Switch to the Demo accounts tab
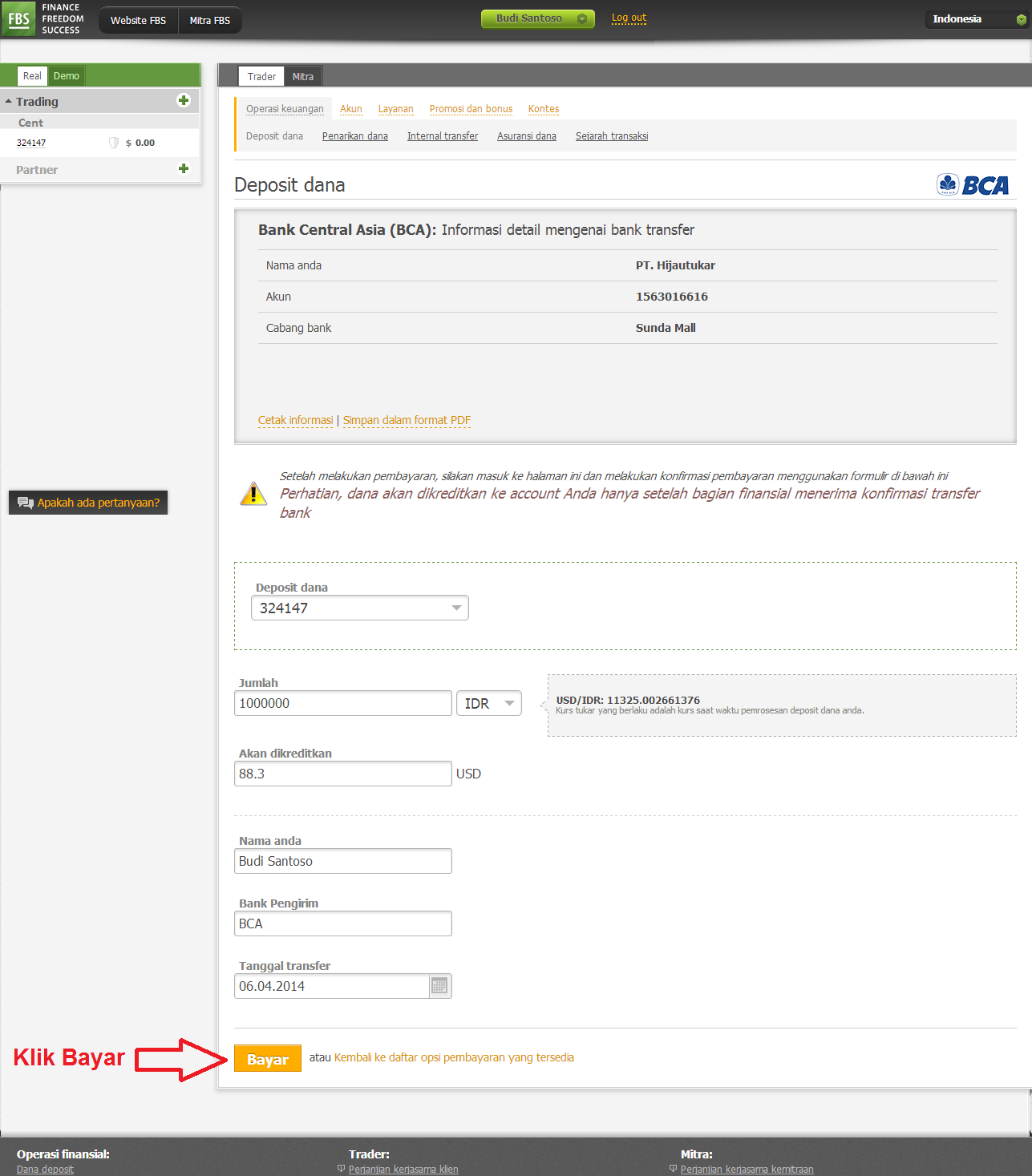This screenshot has width=1032, height=1176. [x=67, y=76]
